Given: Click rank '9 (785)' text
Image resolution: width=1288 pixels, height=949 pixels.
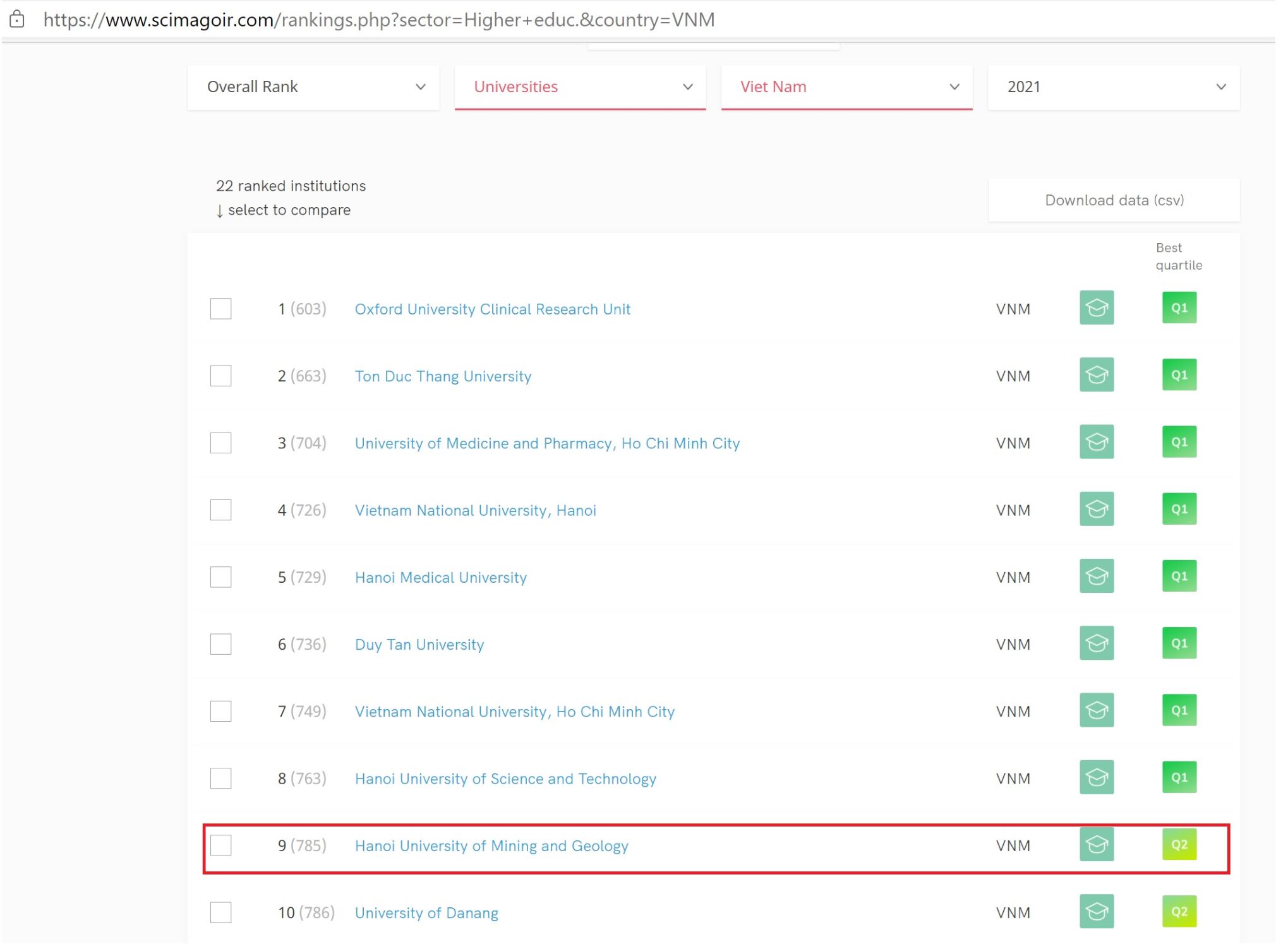Looking at the screenshot, I should click(302, 845).
